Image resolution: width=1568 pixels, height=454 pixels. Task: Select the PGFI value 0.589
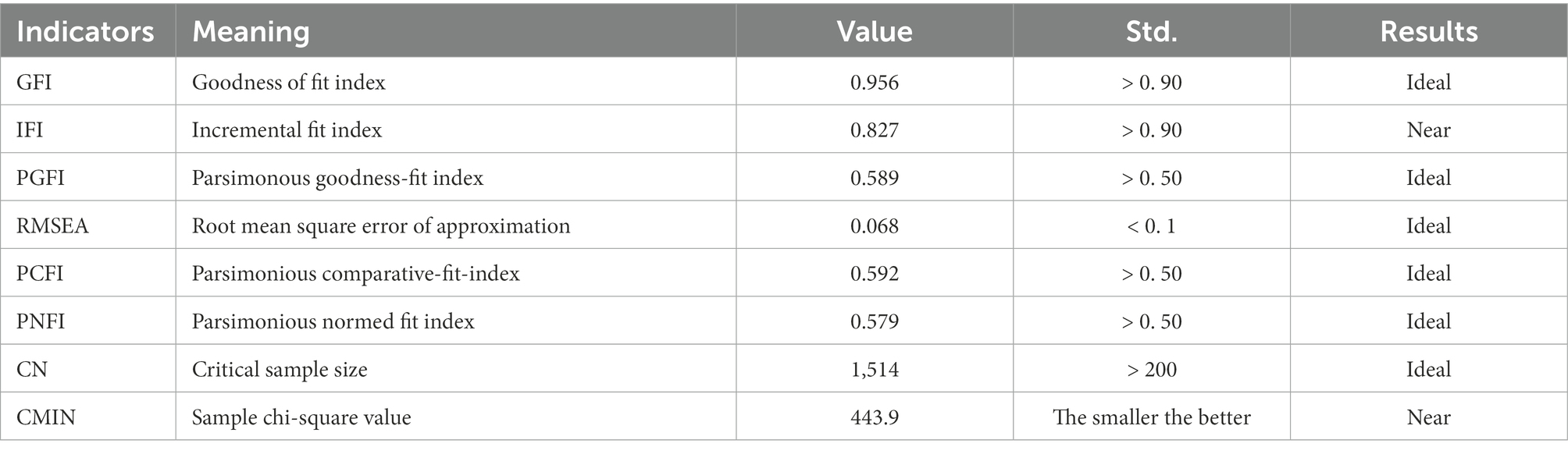[875, 178]
